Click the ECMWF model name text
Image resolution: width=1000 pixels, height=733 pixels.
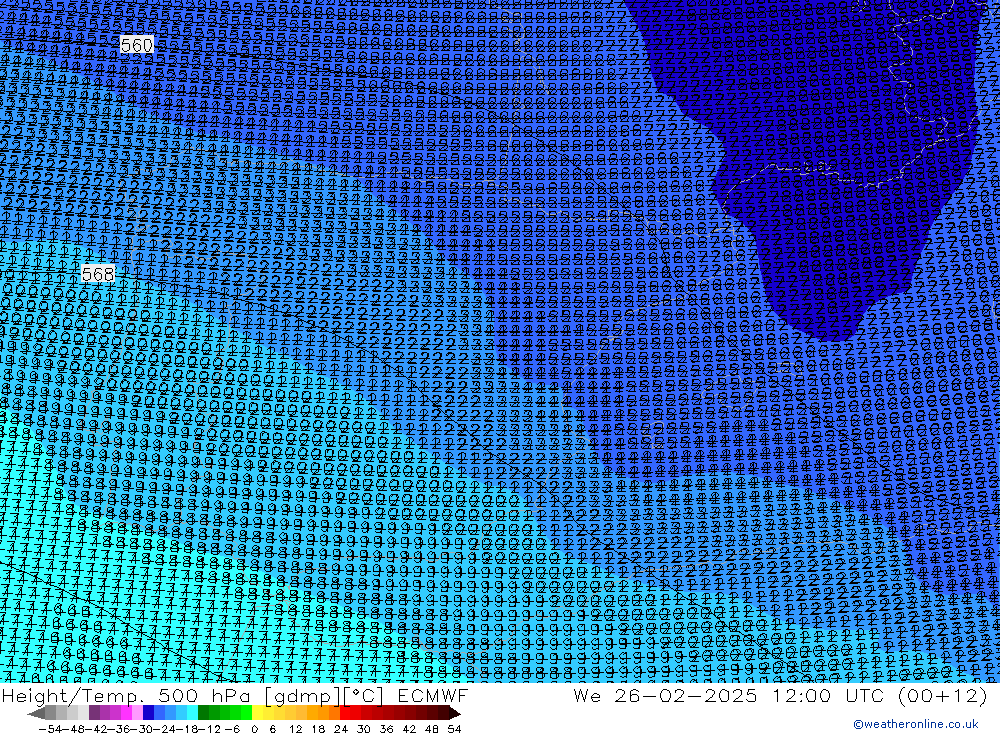432,695
